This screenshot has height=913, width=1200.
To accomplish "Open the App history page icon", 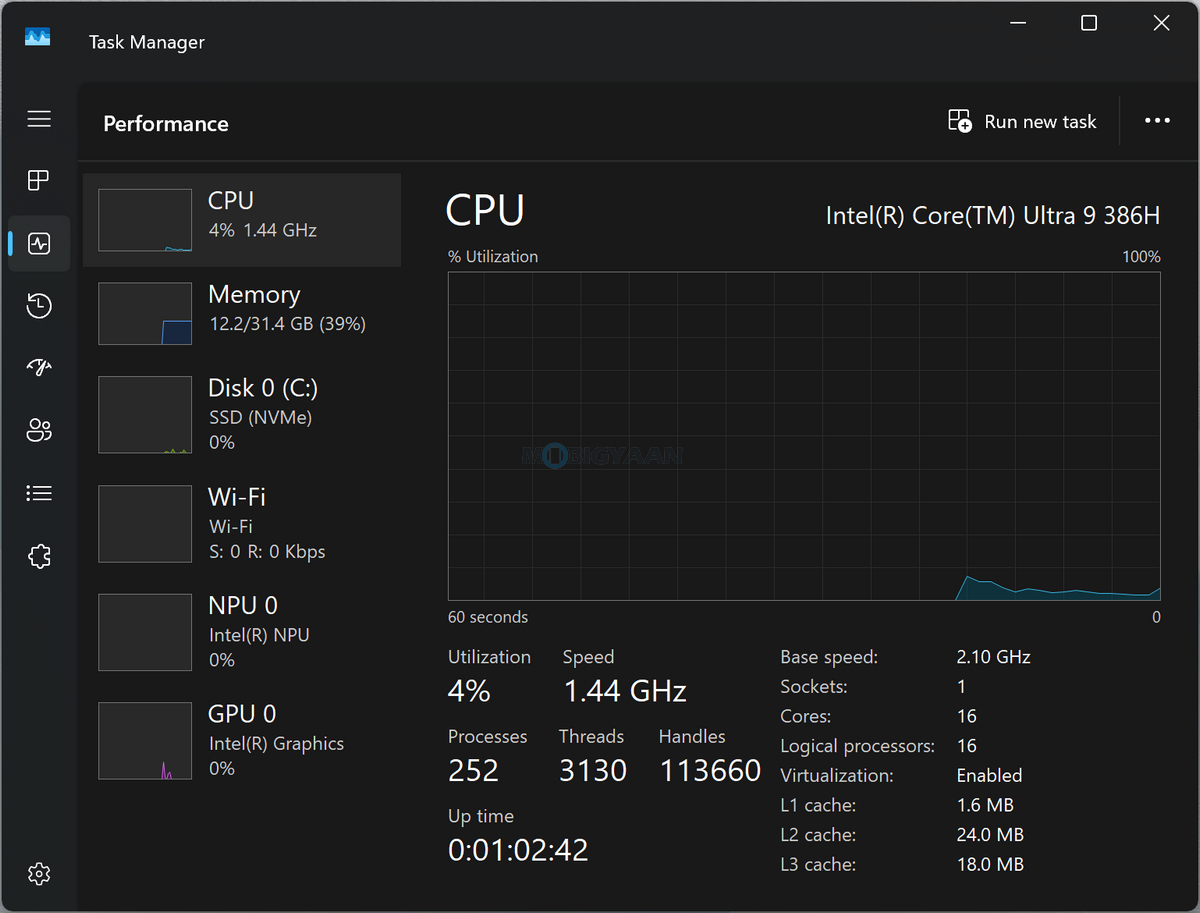I will [39, 306].
